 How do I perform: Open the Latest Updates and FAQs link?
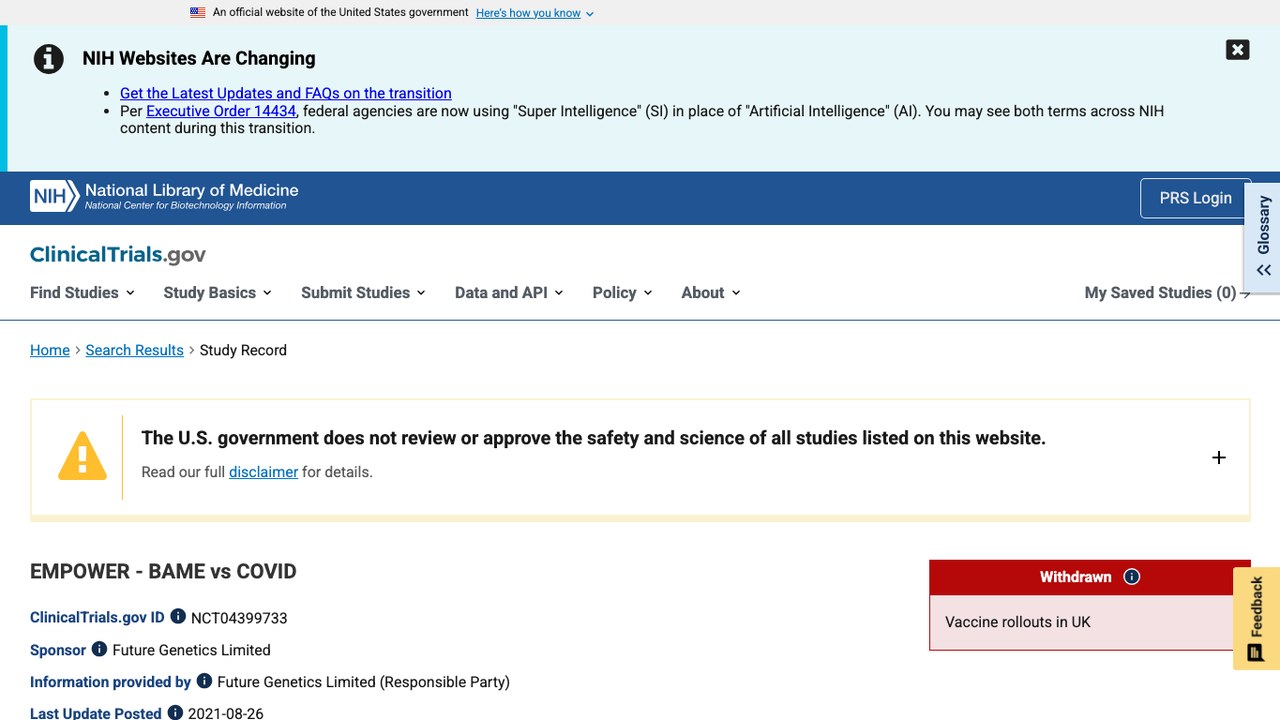coord(286,93)
